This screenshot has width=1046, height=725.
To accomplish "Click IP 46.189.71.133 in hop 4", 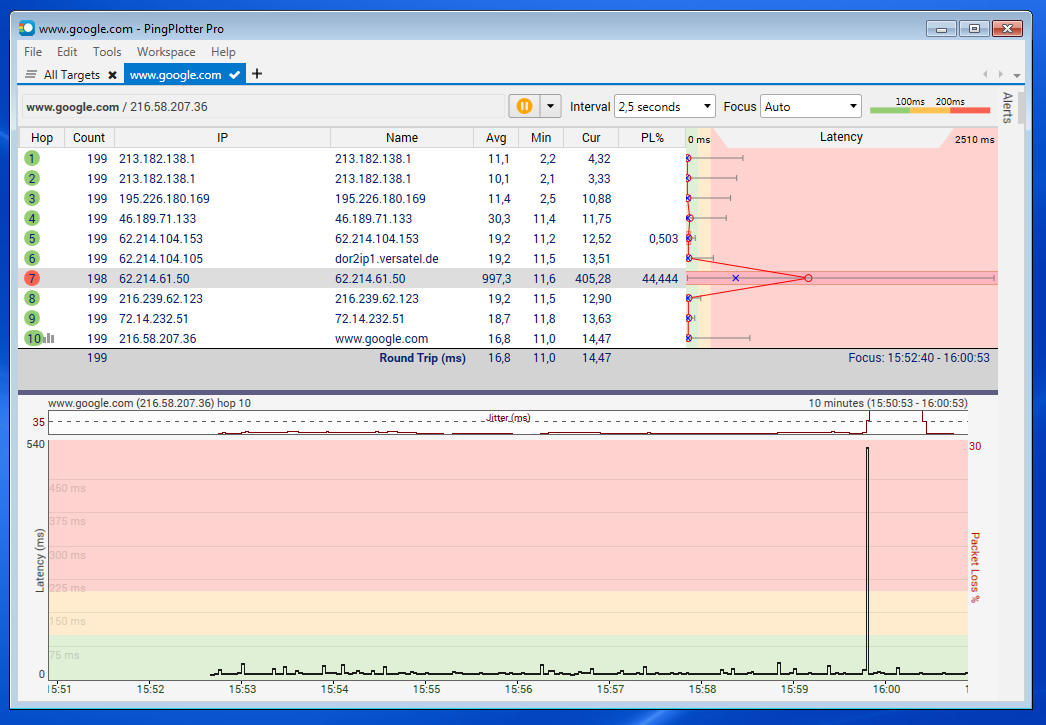I will 157,219.
